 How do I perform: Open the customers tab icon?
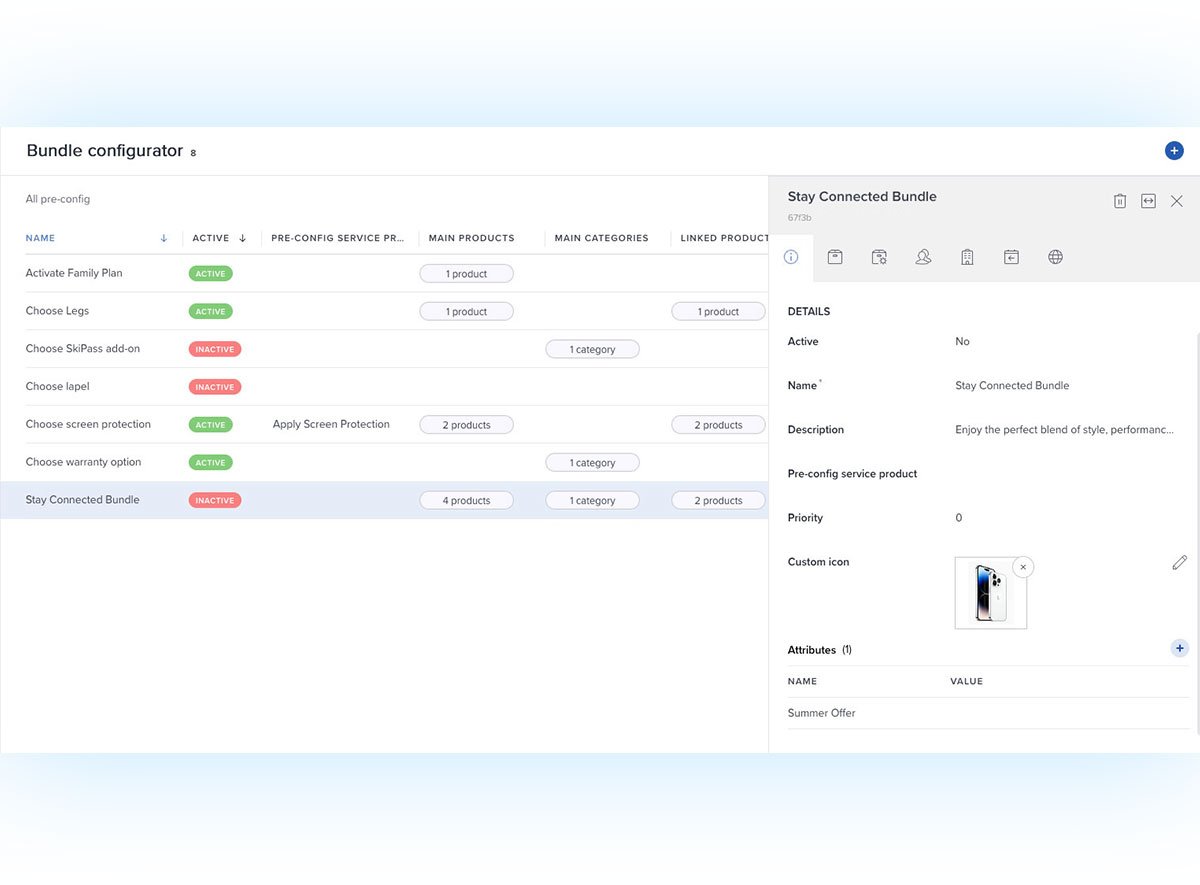click(x=923, y=257)
